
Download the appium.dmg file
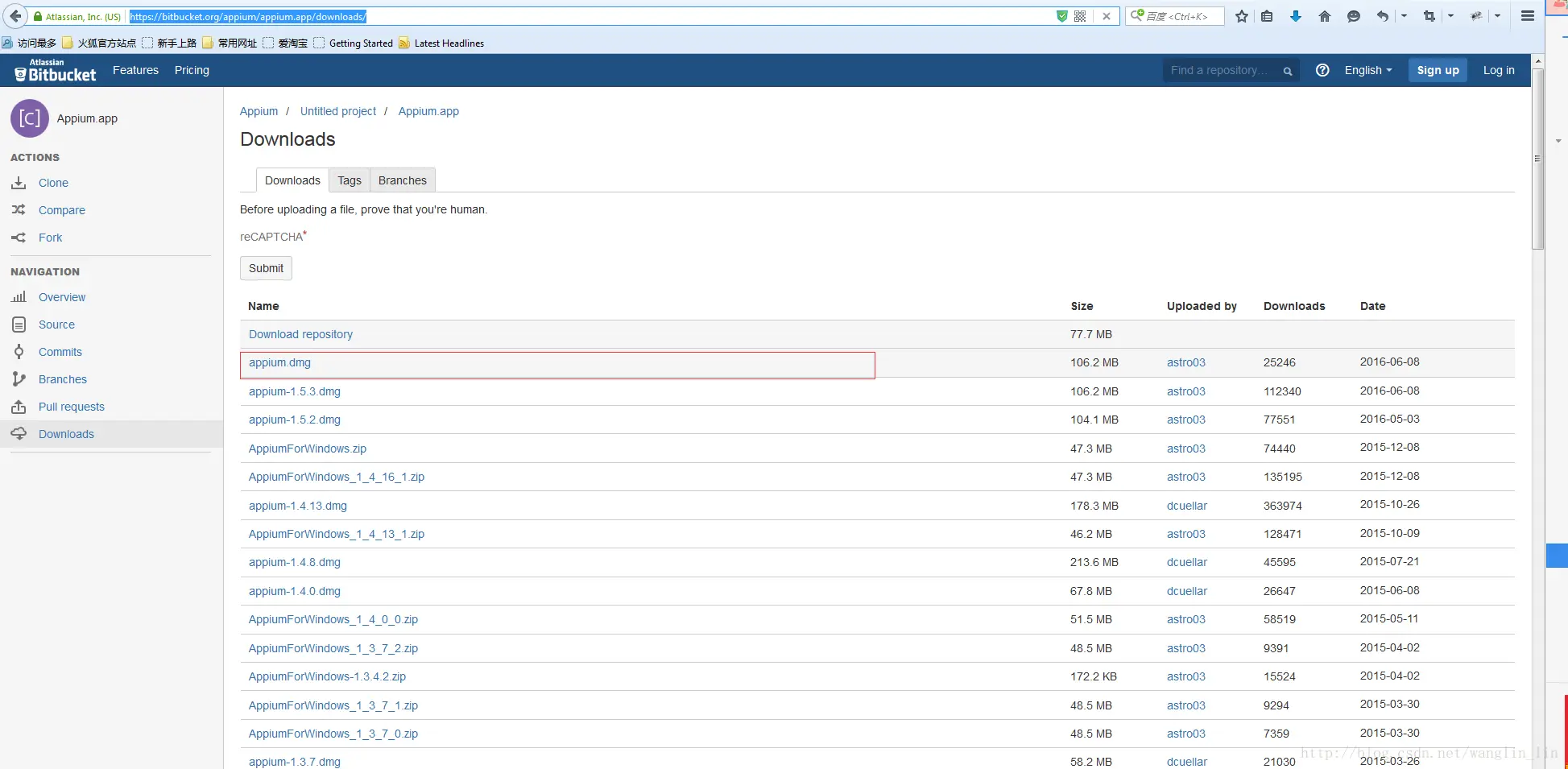point(279,362)
